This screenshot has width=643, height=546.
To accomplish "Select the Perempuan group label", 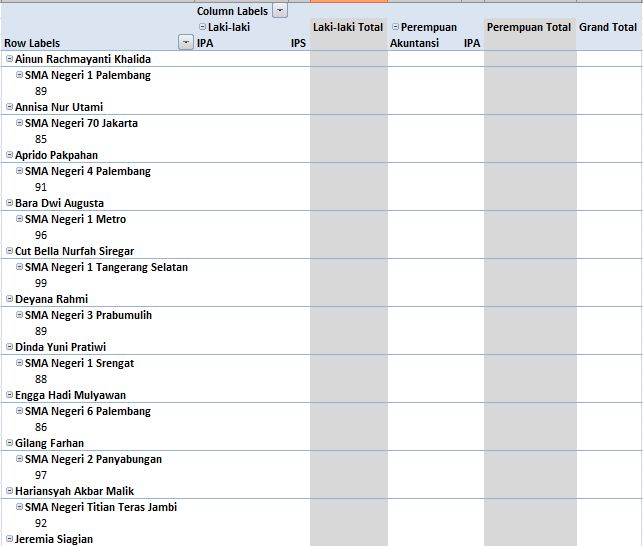I will [429, 27].
